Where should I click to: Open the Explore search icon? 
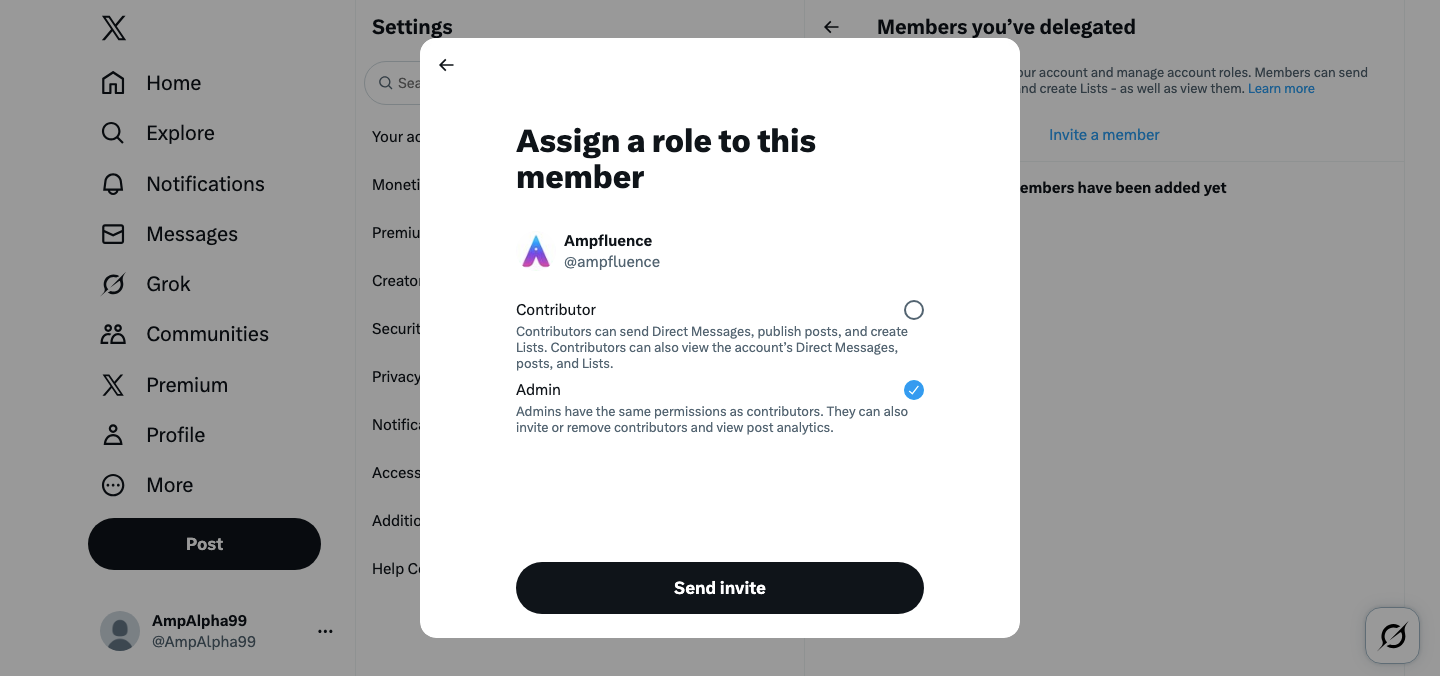(113, 133)
